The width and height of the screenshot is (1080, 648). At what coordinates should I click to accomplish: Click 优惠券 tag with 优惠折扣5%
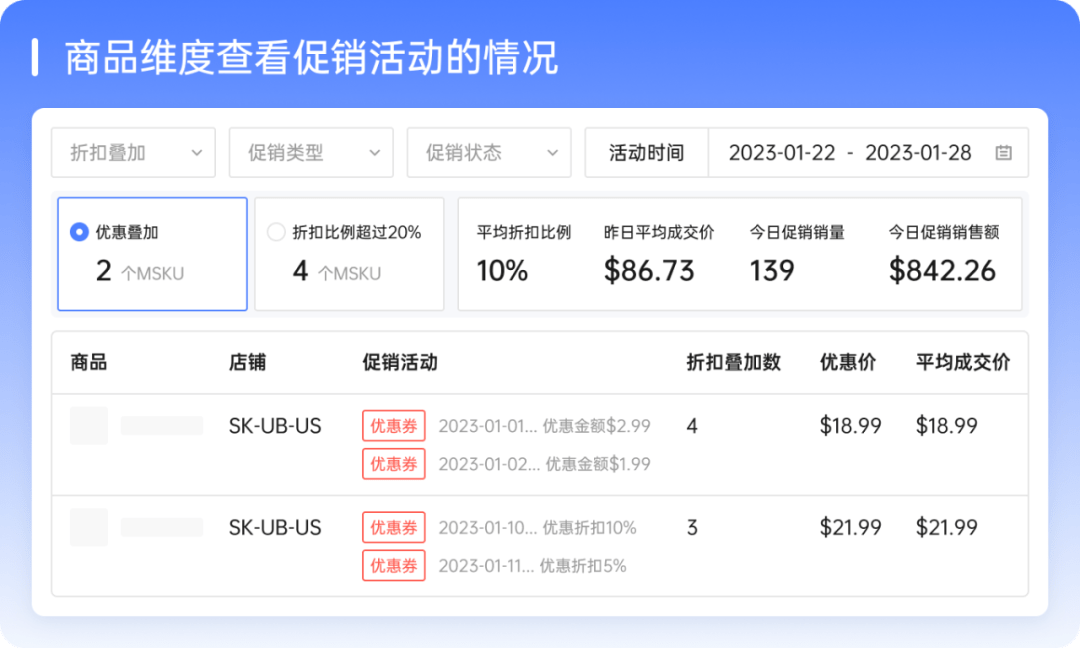pos(394,566)
